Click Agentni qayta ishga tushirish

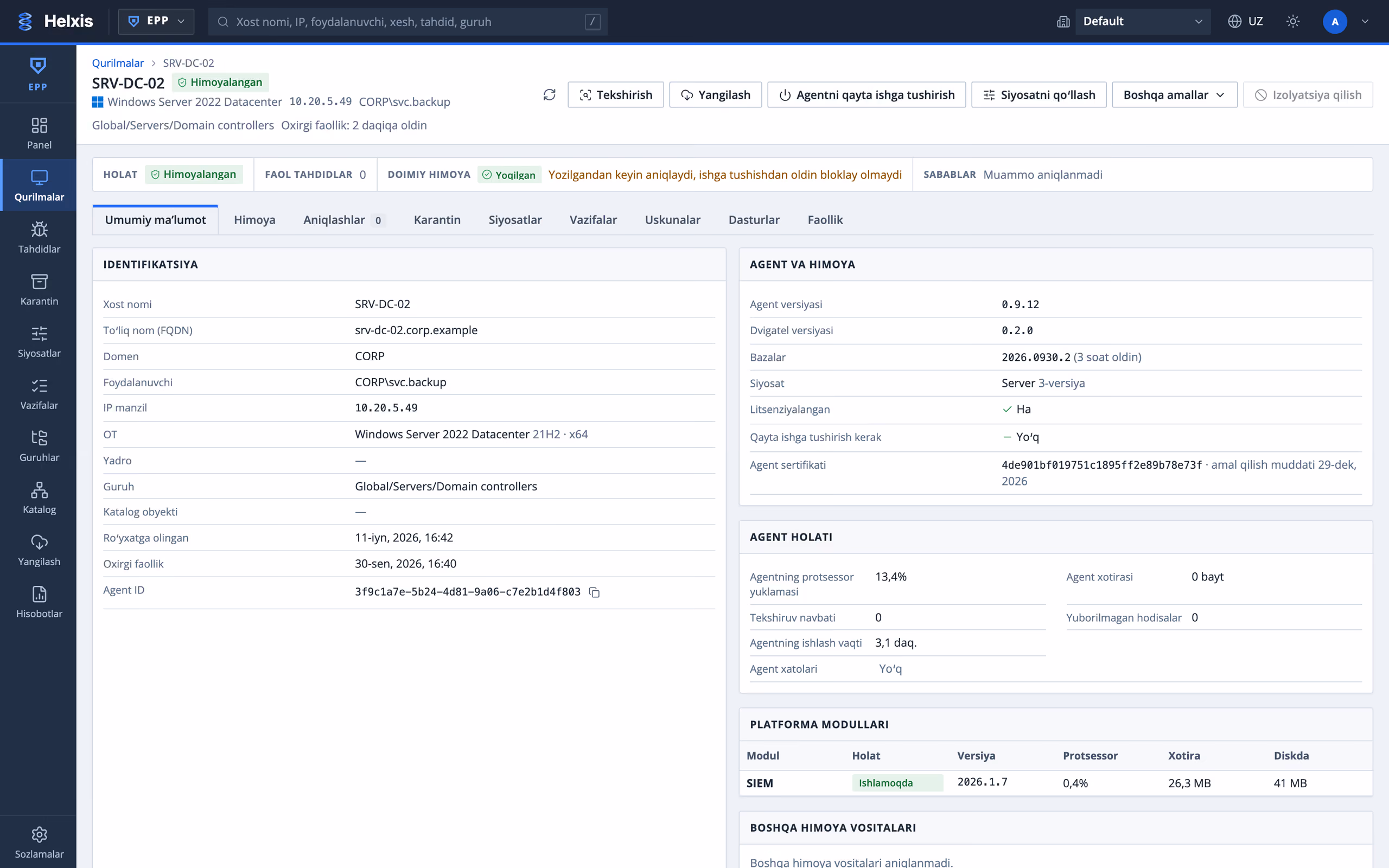[x=866, y=95]
